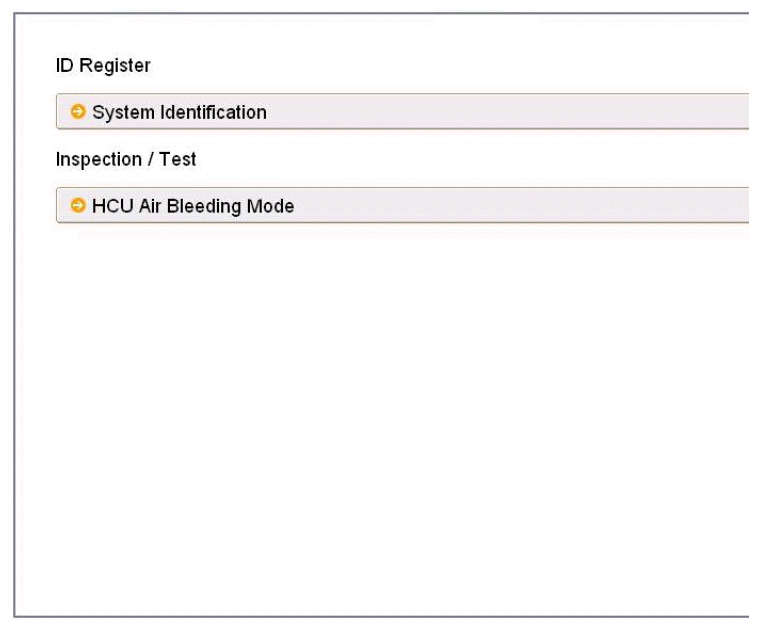
Task: Expand the System Identification row
Action: click(402, 112)
